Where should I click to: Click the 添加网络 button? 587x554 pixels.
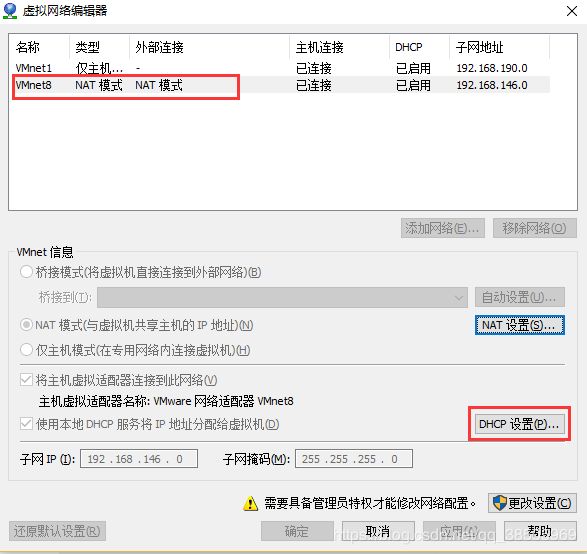point(442,228)
